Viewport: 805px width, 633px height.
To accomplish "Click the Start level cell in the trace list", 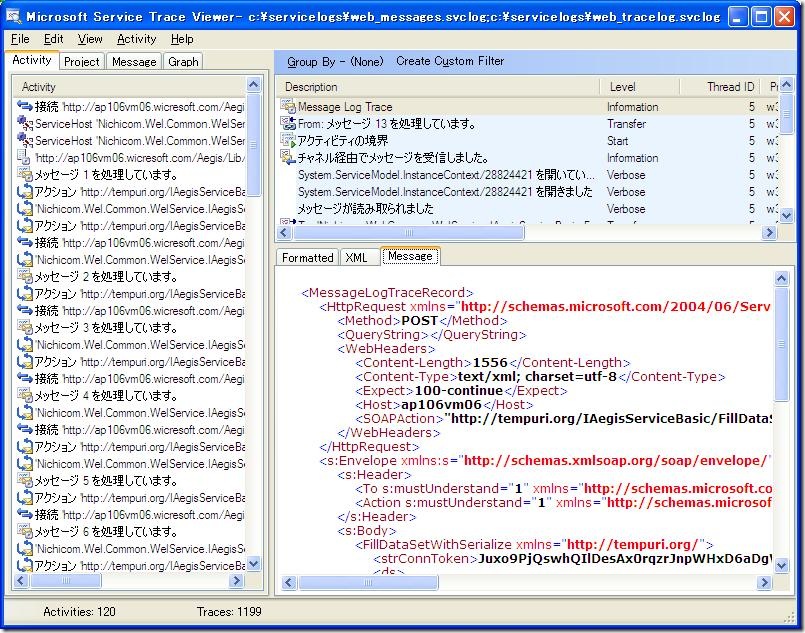I will [617, 141].
